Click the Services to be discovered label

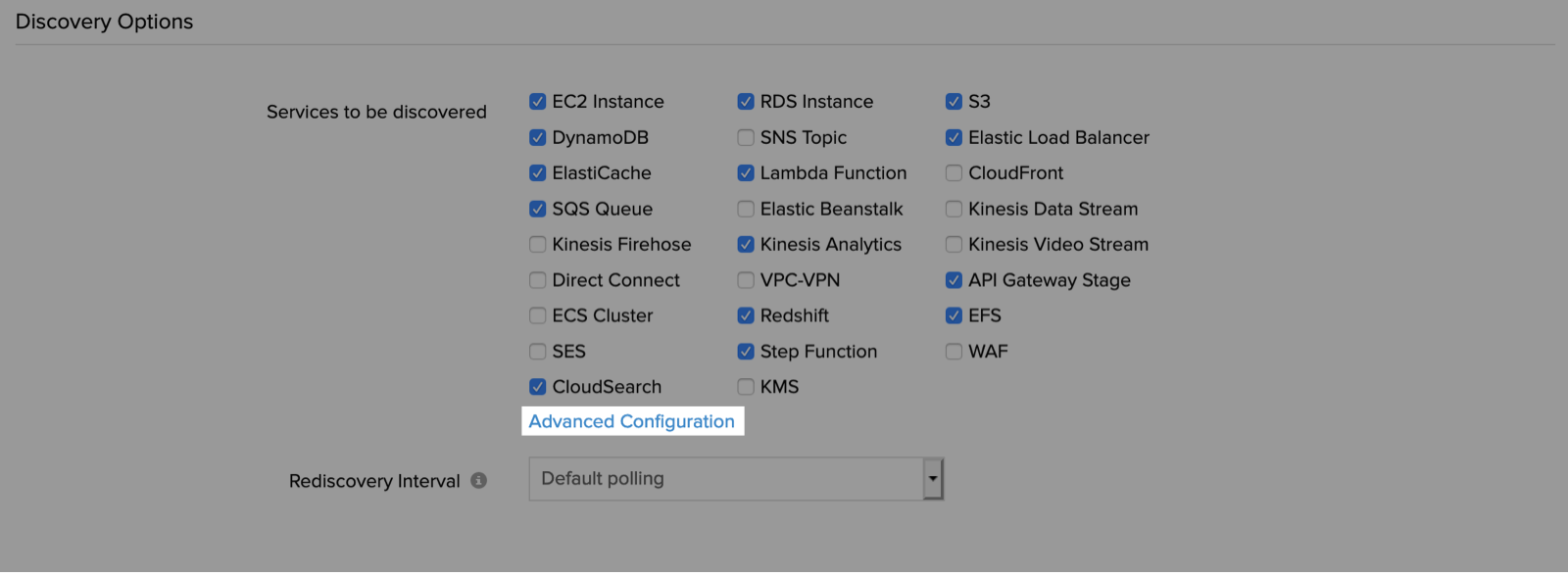376,112
